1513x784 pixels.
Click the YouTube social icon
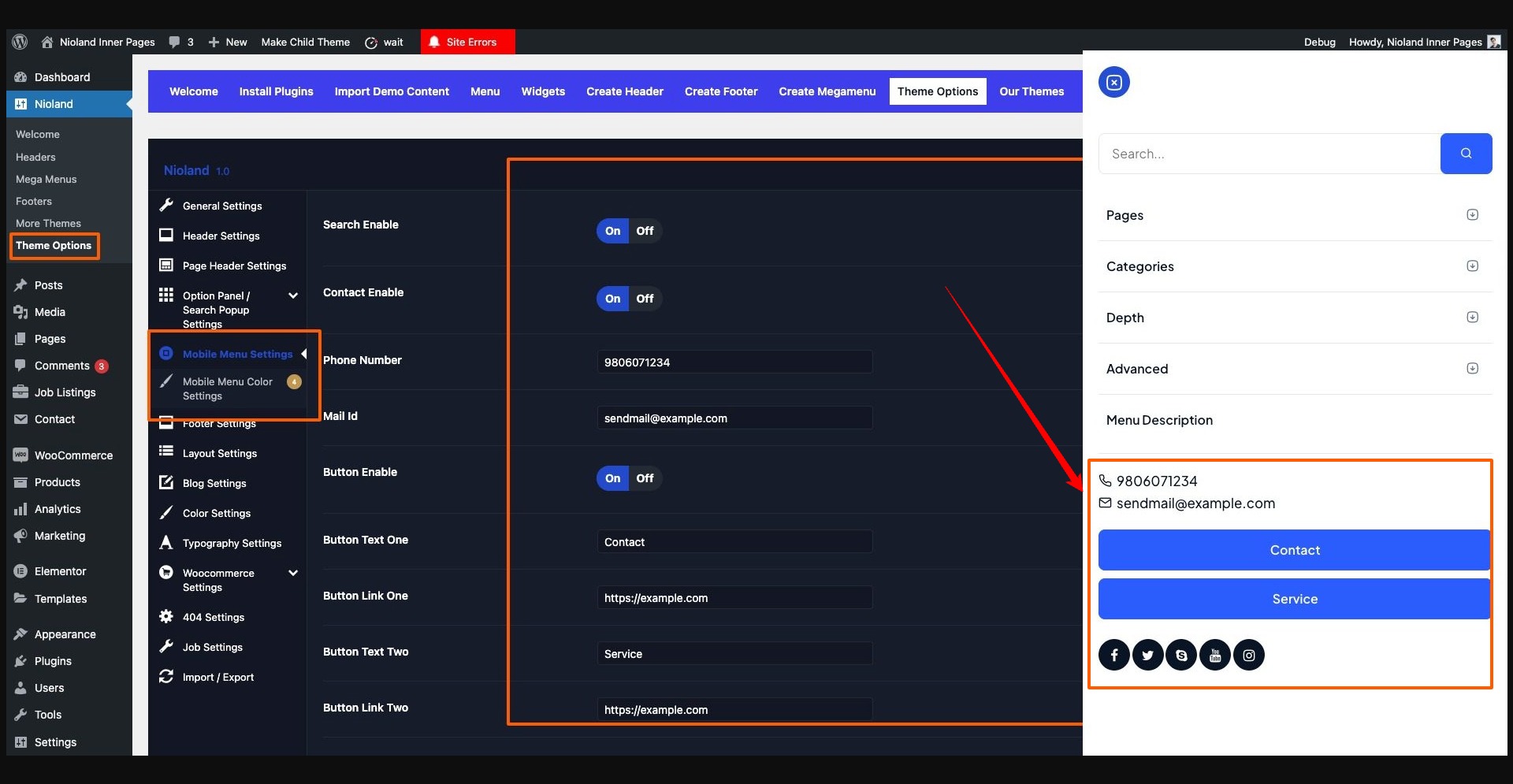[1215, 656]
